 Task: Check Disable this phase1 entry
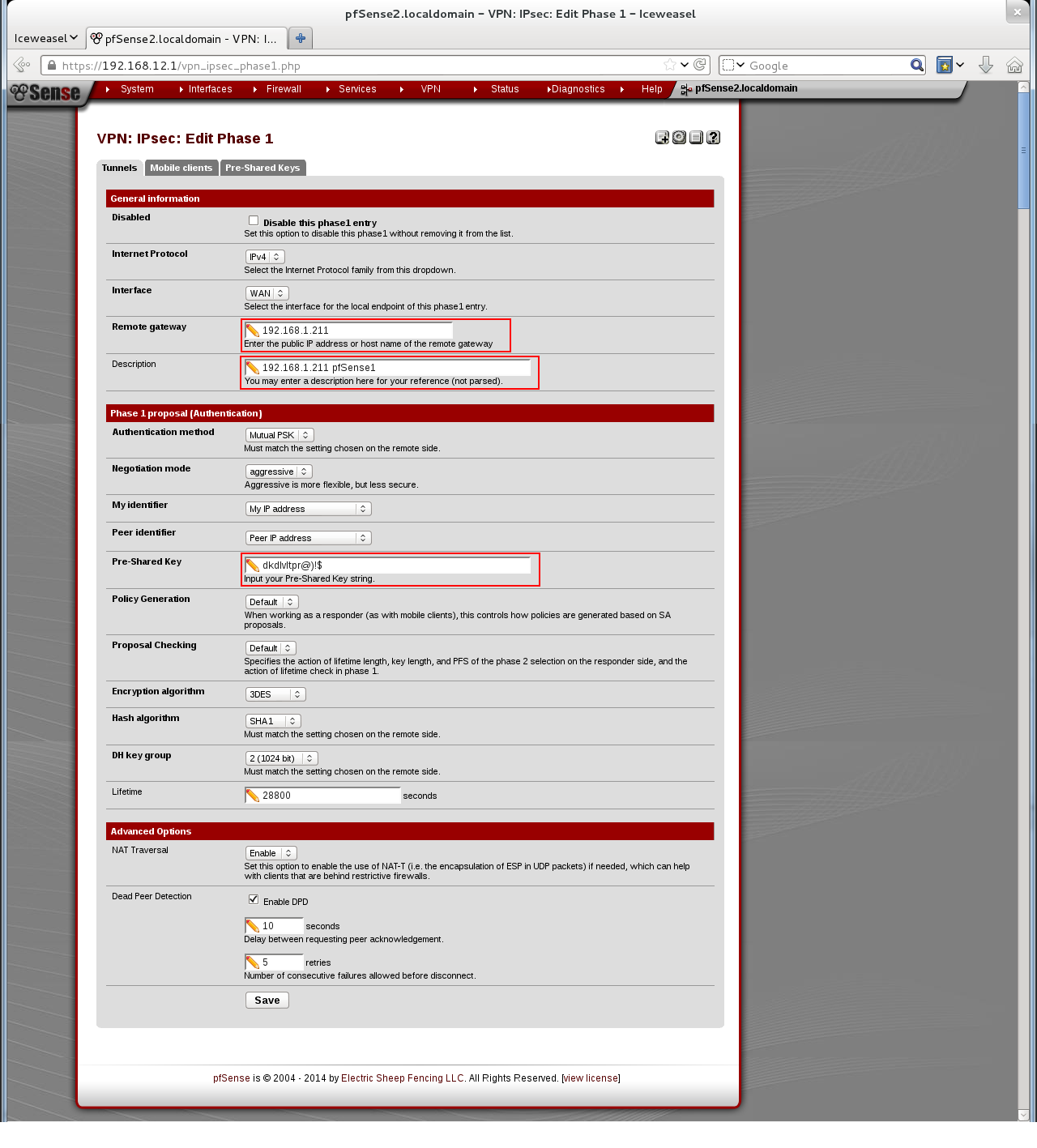coord(254,220)
